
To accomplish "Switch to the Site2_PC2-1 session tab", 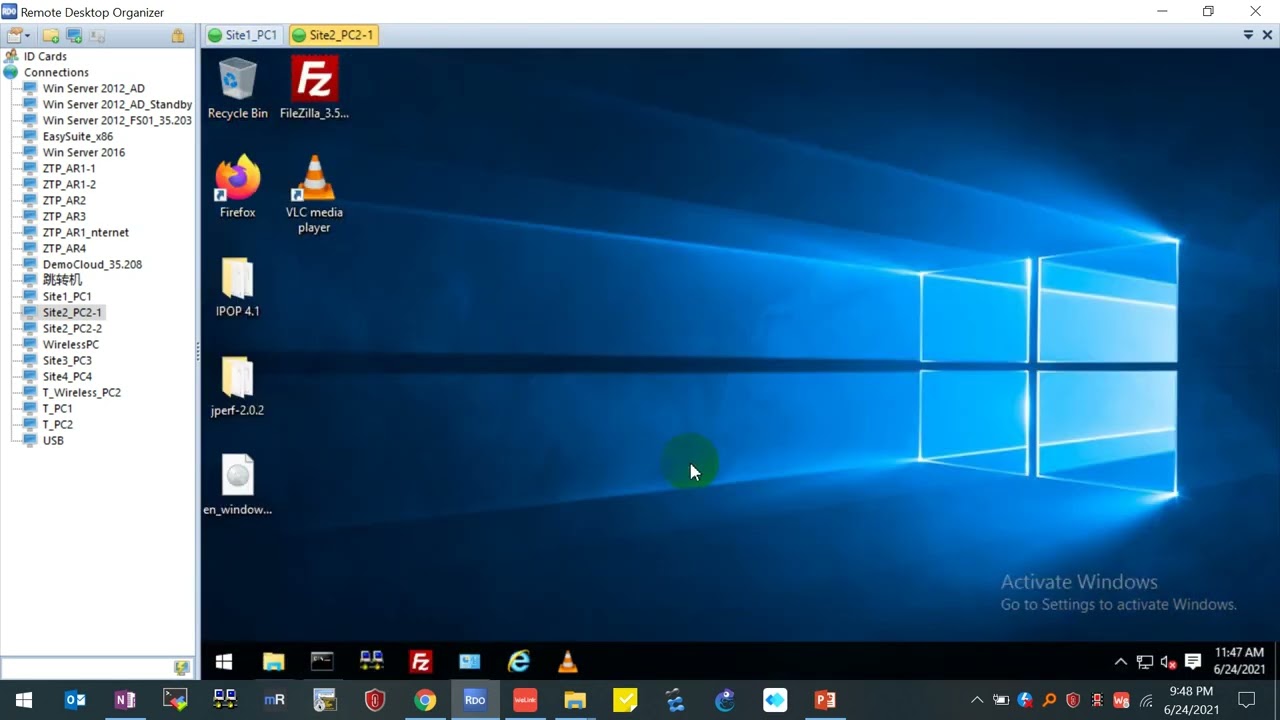I will [333, 35].
